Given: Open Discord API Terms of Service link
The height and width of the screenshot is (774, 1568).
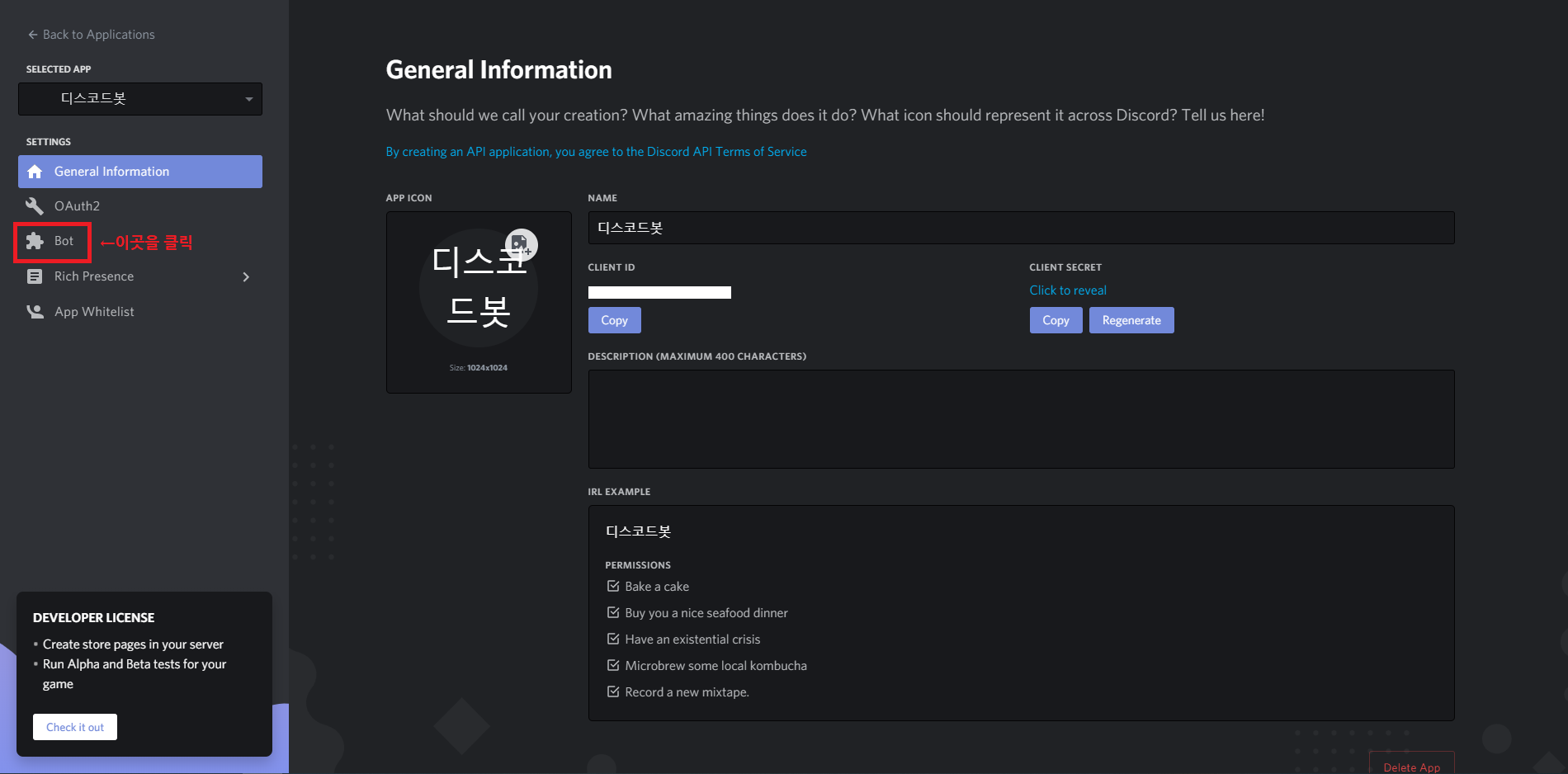Looking at the screenshot, I should [596, 152].
